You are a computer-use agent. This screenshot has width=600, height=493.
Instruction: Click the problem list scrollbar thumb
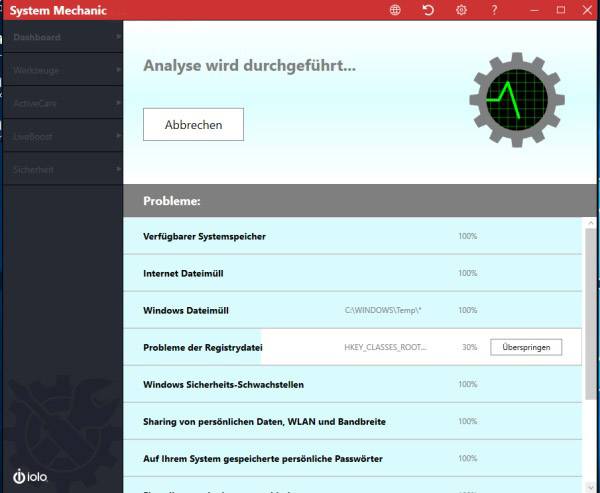pyautogui.click(x=590, y=315)
